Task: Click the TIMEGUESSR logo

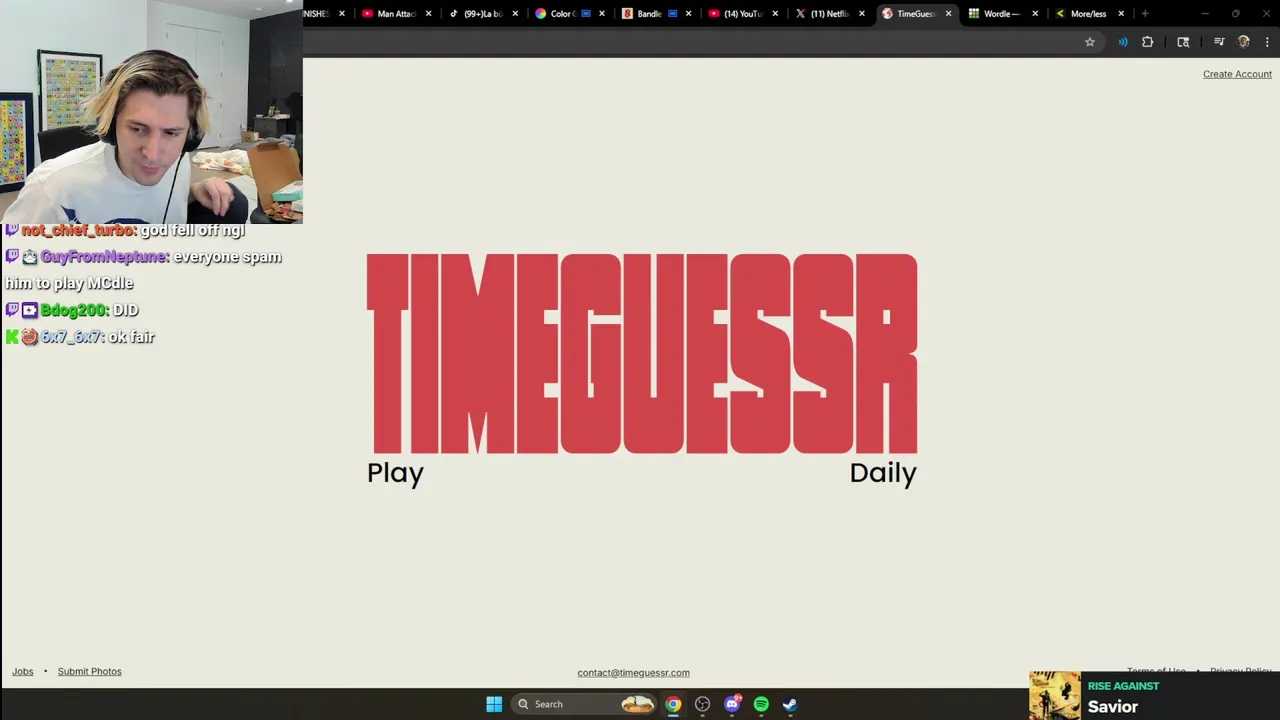Action: 641,354
